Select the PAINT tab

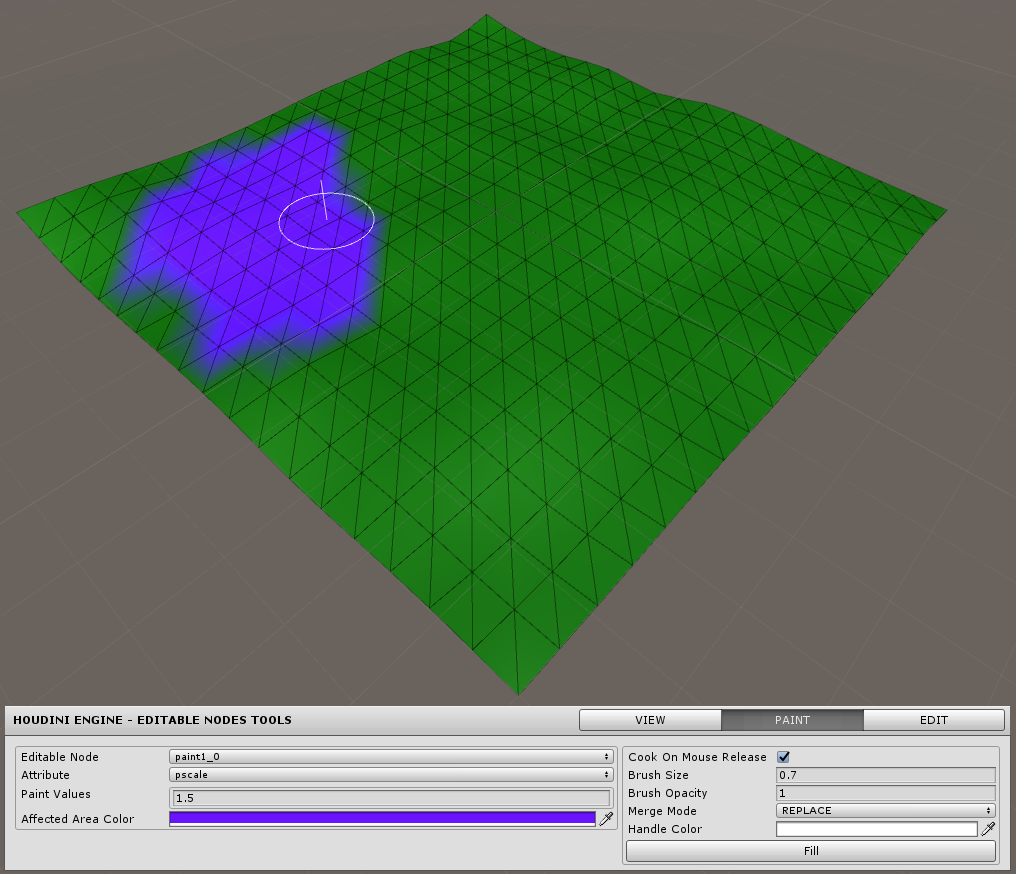pyautogui.click(x=792, y=720)
